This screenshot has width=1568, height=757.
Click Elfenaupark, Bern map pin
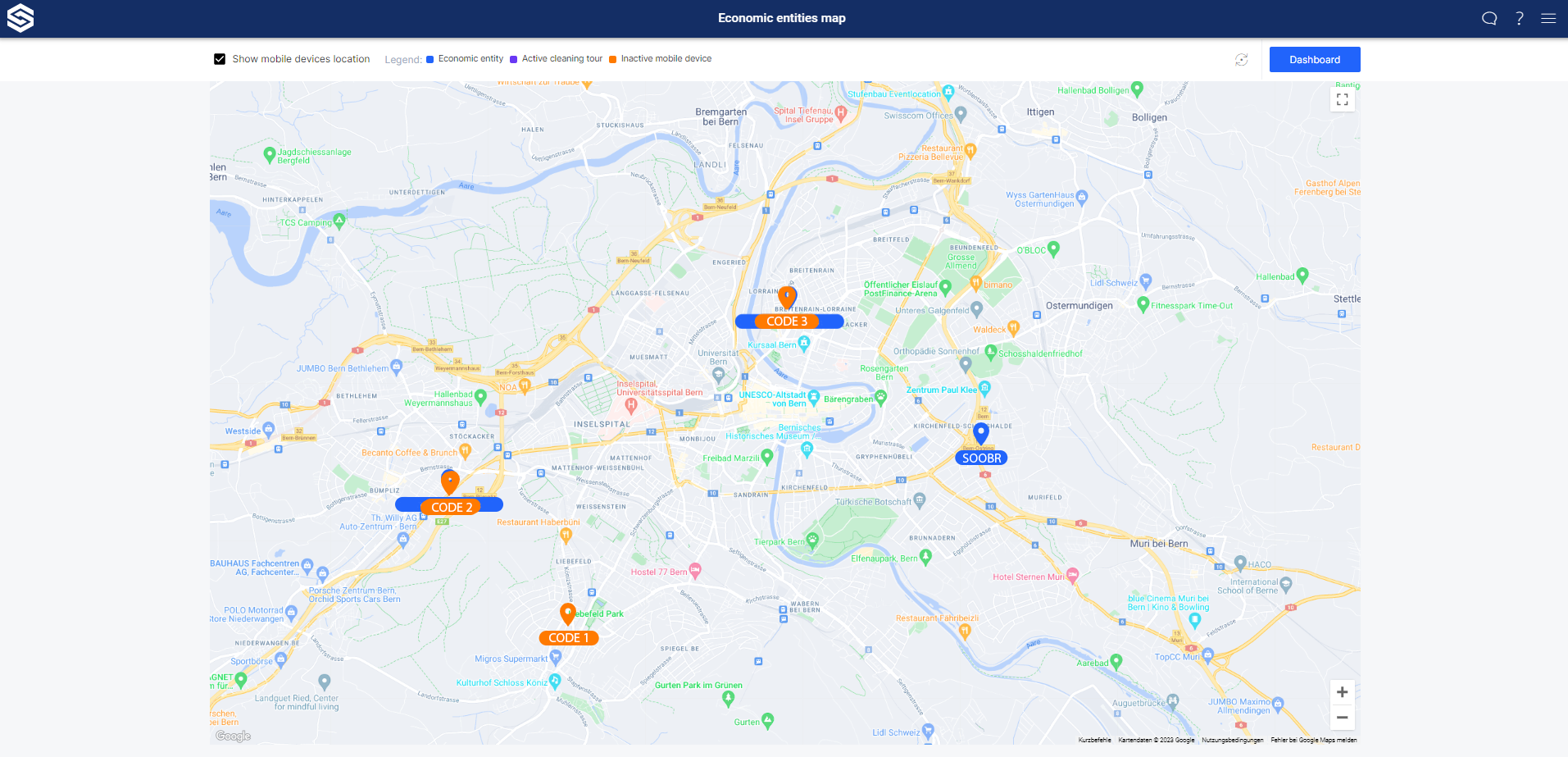pyautogui.click(x=925, y=557)
